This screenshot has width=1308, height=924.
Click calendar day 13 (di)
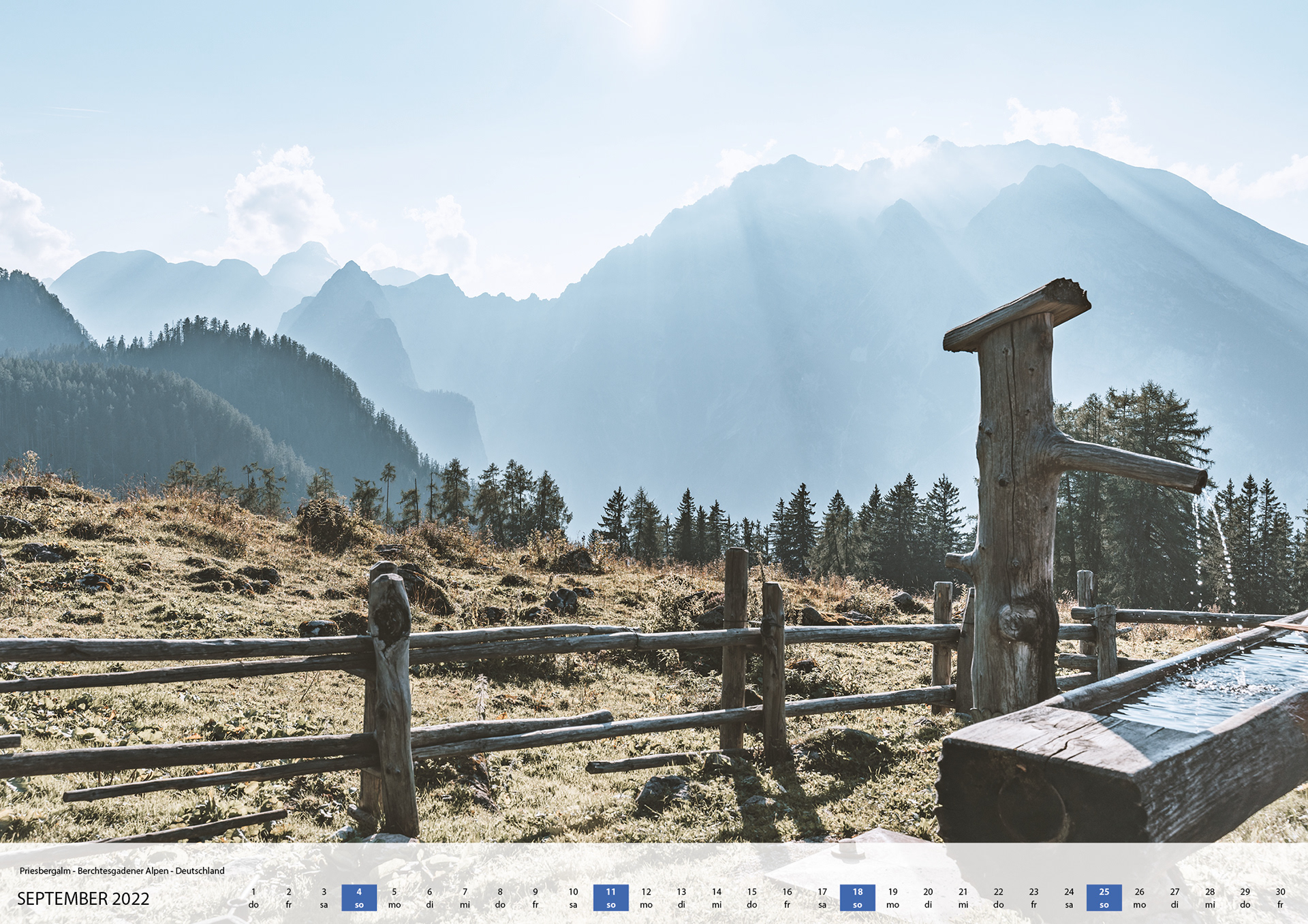[681, 897]
